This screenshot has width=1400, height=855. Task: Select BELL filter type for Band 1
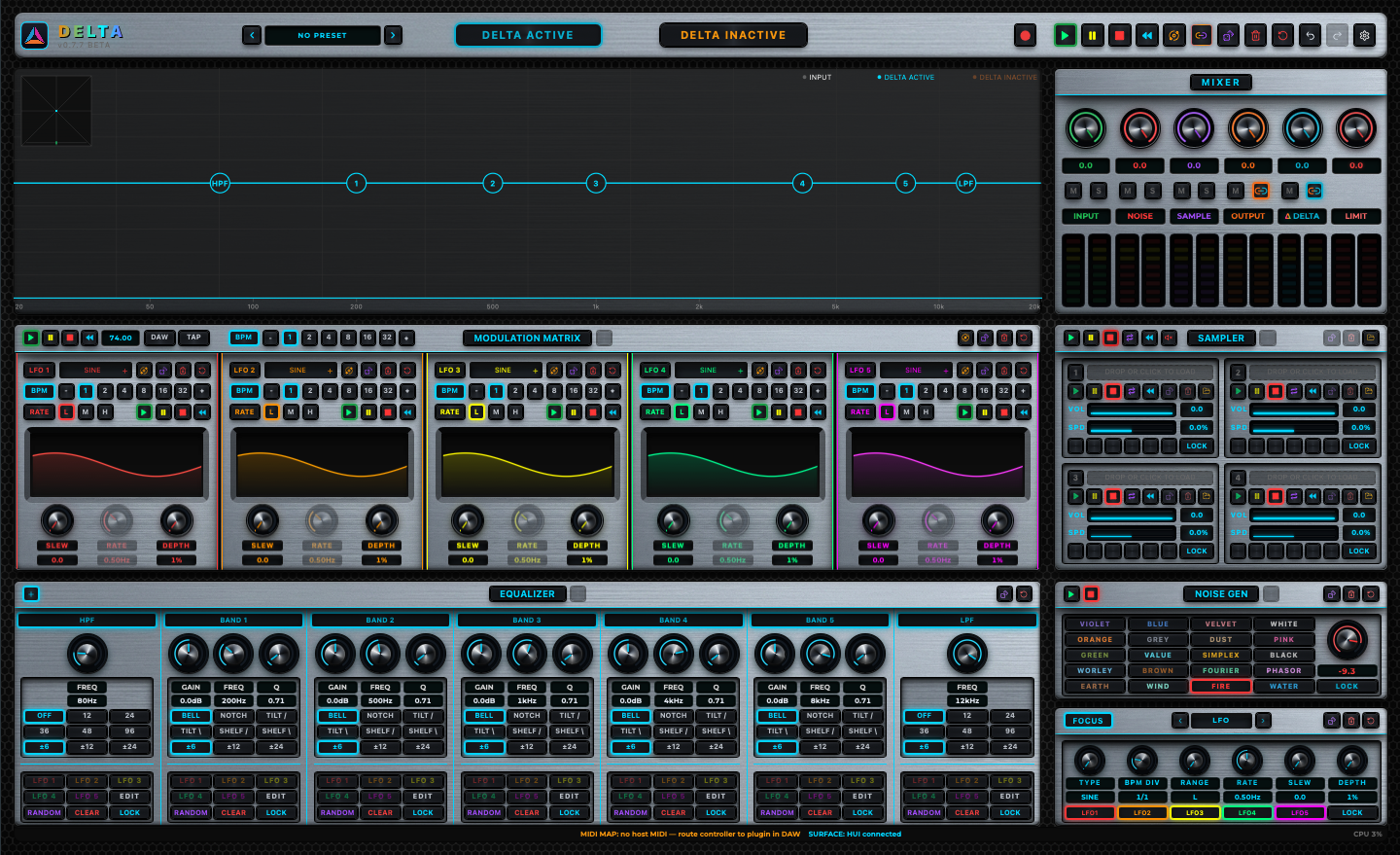coord(191,716)
